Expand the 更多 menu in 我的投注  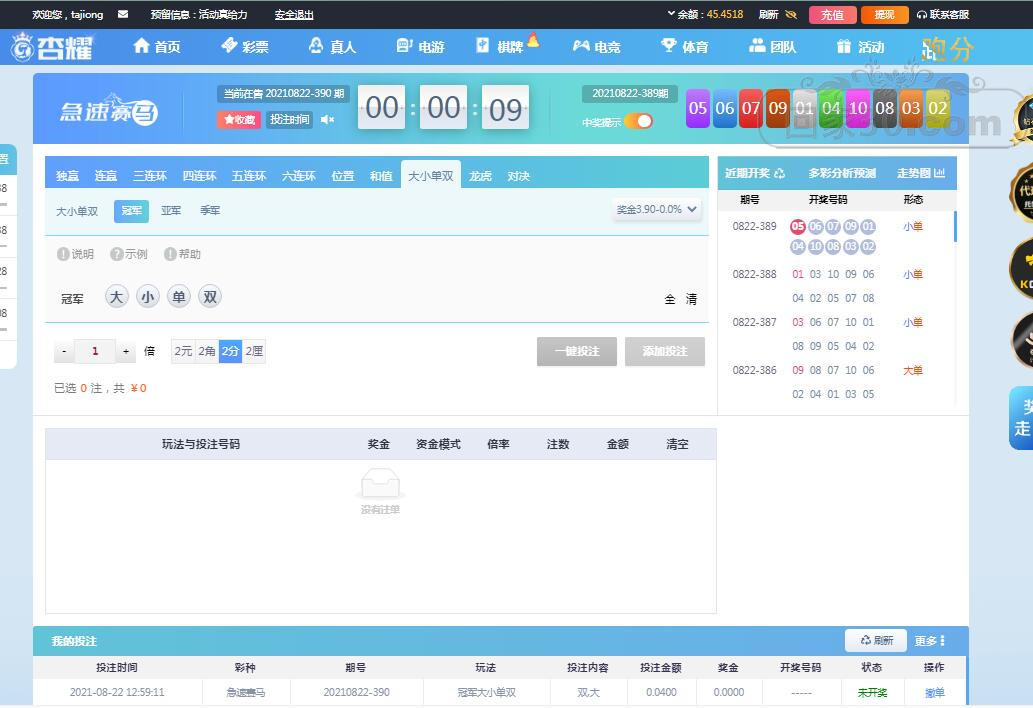click(929, 641)
